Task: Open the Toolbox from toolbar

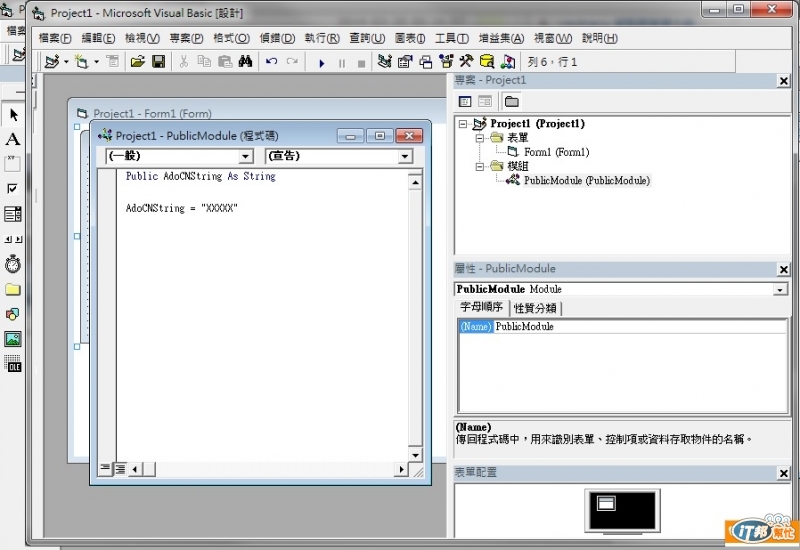Action: 466,62
